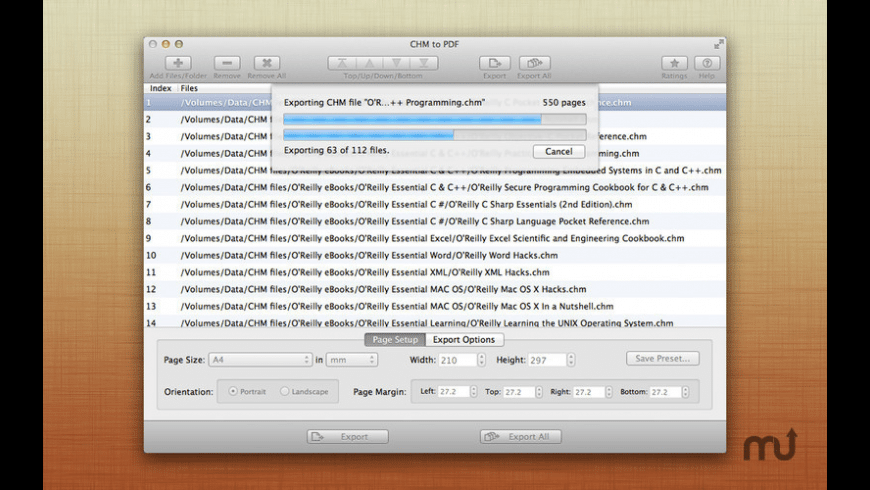The image size is (870, 490).
Task: Click the Top margin field 27.2
Action: tap(519, 392)
